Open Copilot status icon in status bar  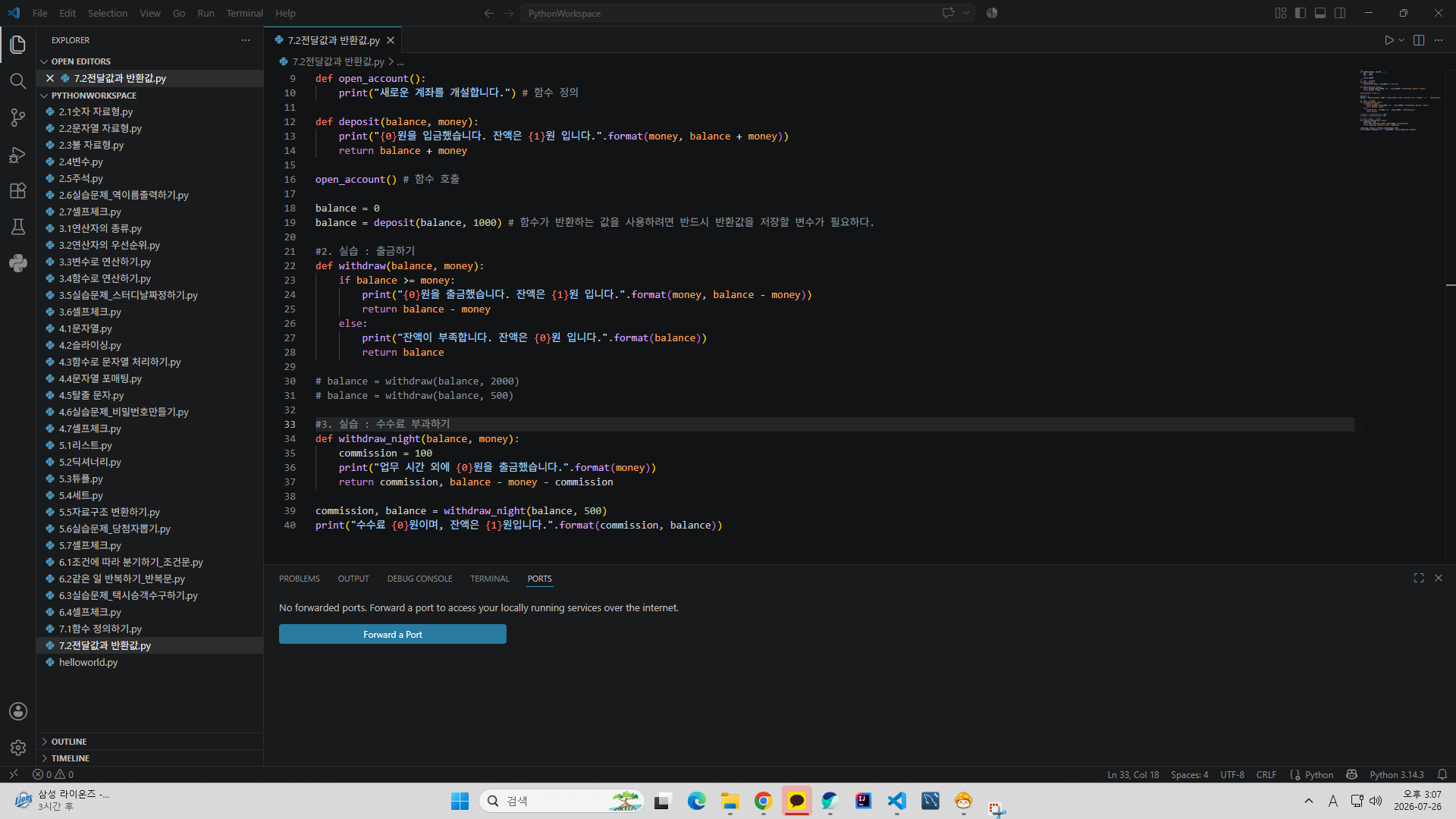tap(1351, 774)
